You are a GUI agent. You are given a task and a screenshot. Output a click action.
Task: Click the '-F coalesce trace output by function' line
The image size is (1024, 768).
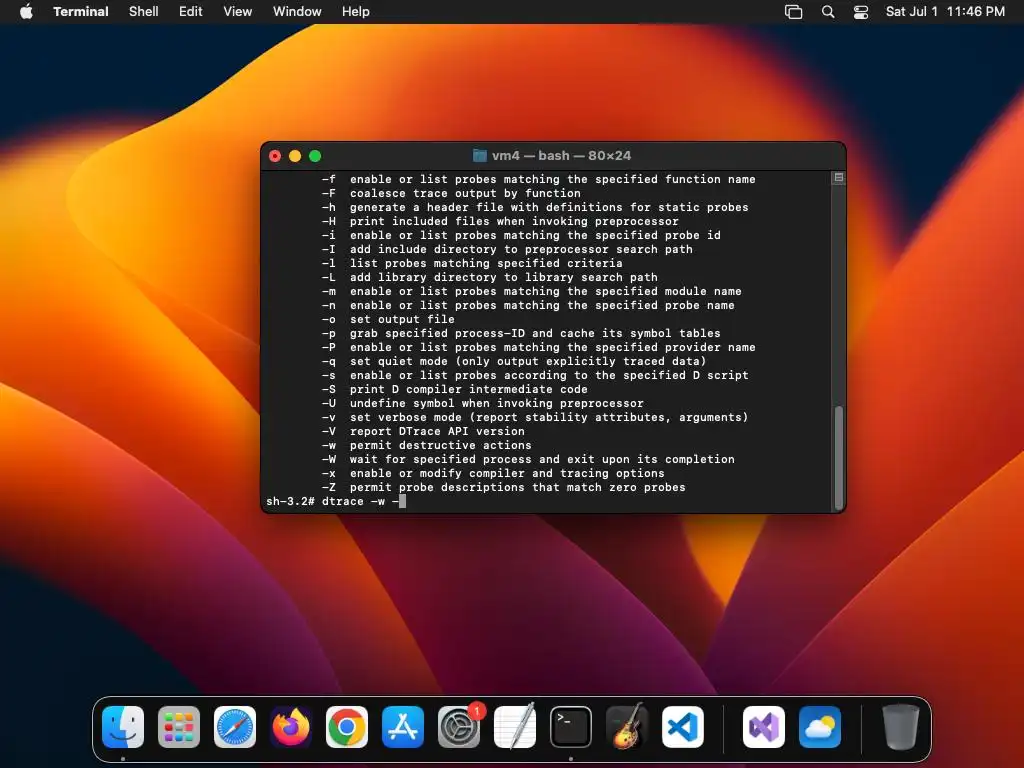coord(451,193)
